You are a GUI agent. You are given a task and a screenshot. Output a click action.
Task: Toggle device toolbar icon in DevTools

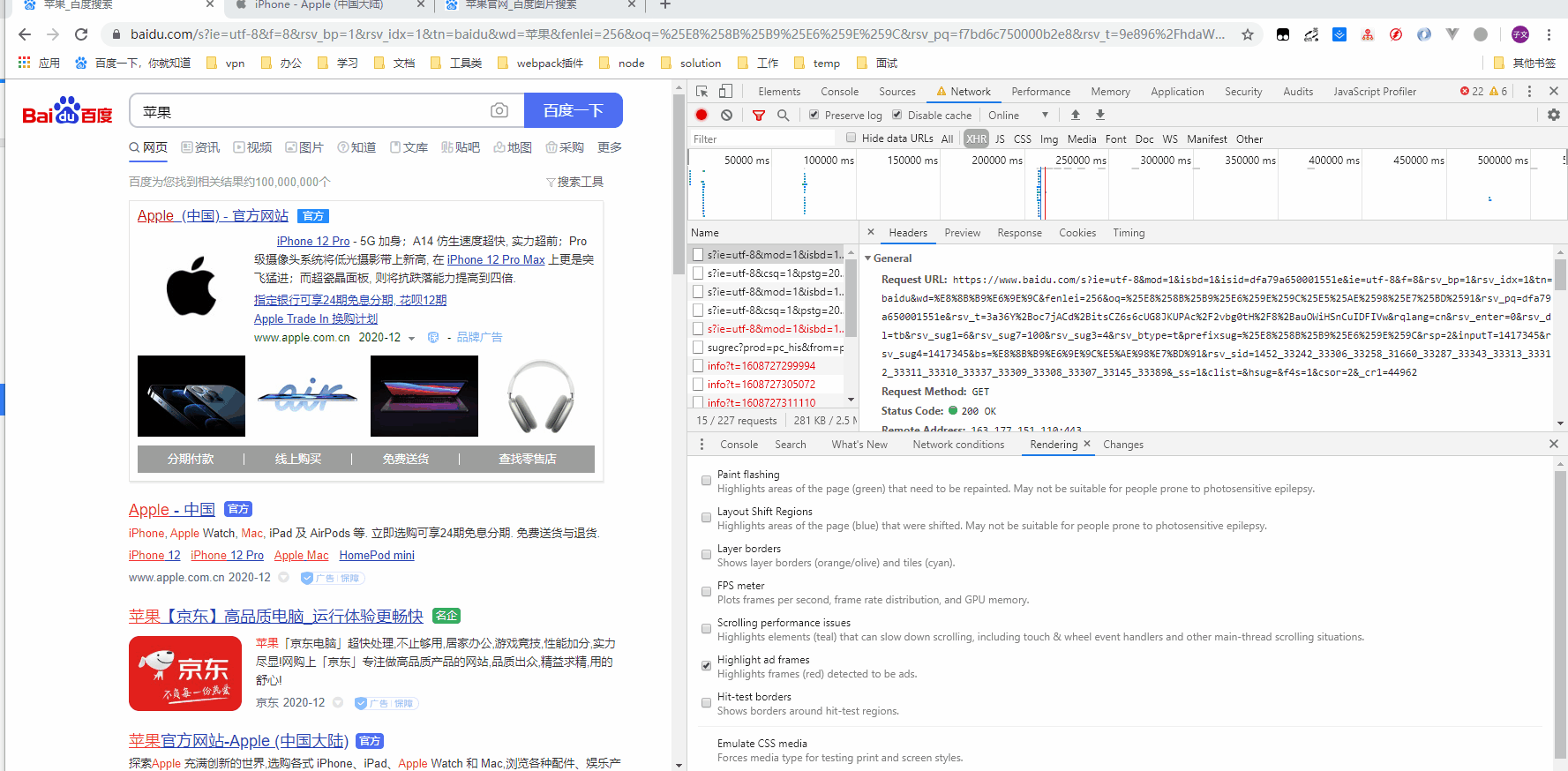[725, 91]
